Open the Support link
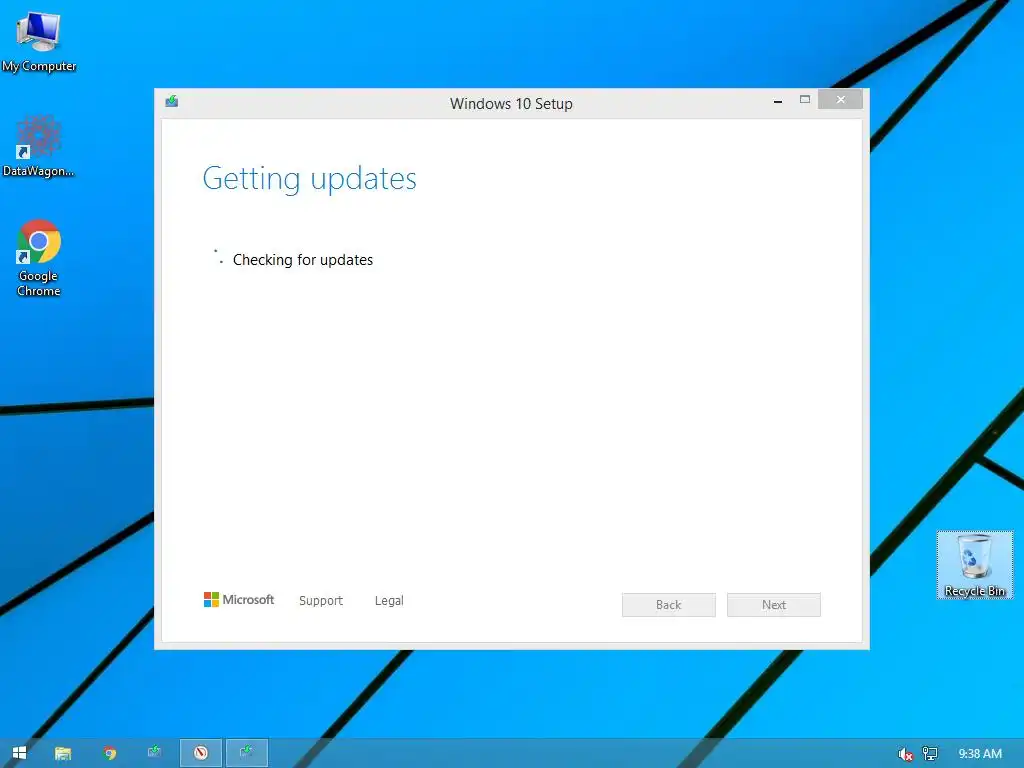The image size is (1024, 768). coord(321,601)
